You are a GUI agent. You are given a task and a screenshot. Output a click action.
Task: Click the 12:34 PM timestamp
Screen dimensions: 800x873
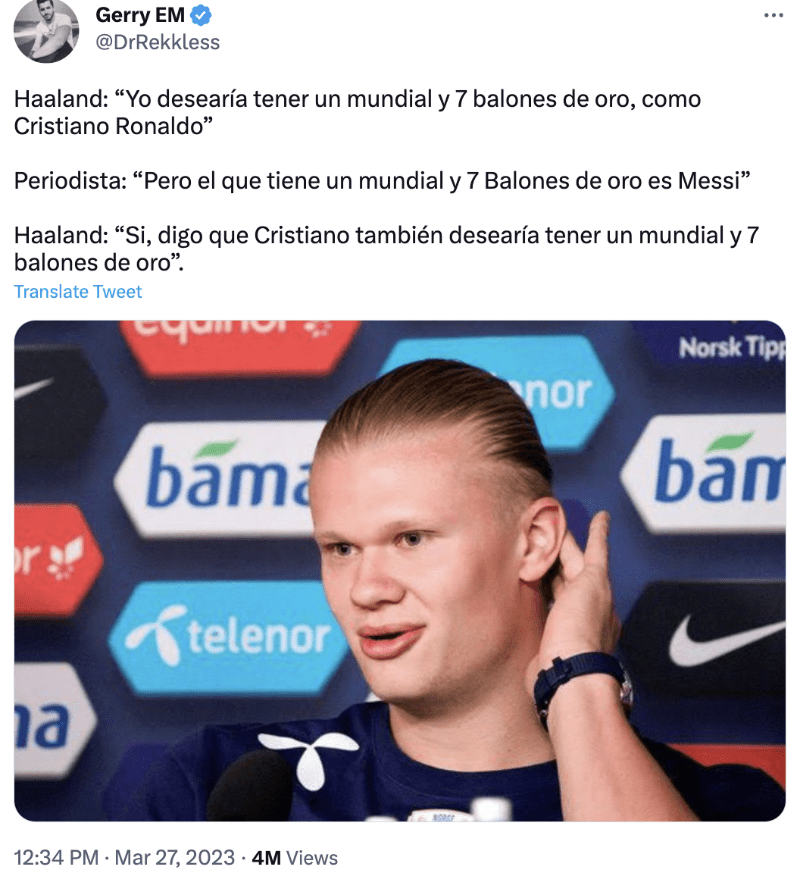pos(56,857)
